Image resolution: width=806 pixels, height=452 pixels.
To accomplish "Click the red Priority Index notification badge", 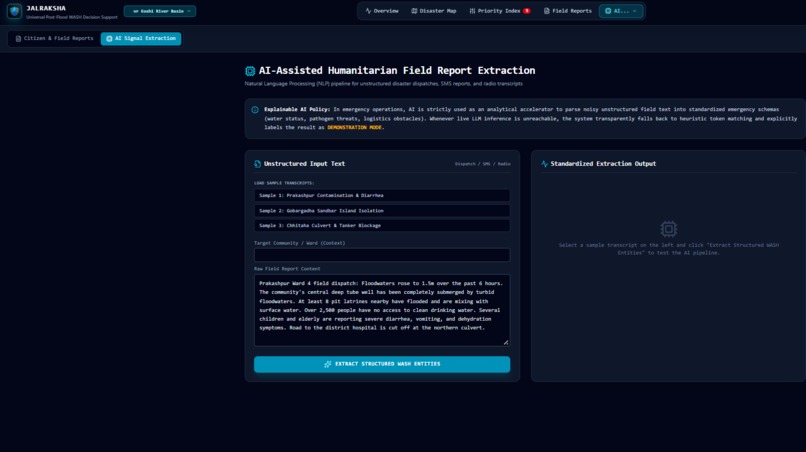I will click(x=526, y=11).
